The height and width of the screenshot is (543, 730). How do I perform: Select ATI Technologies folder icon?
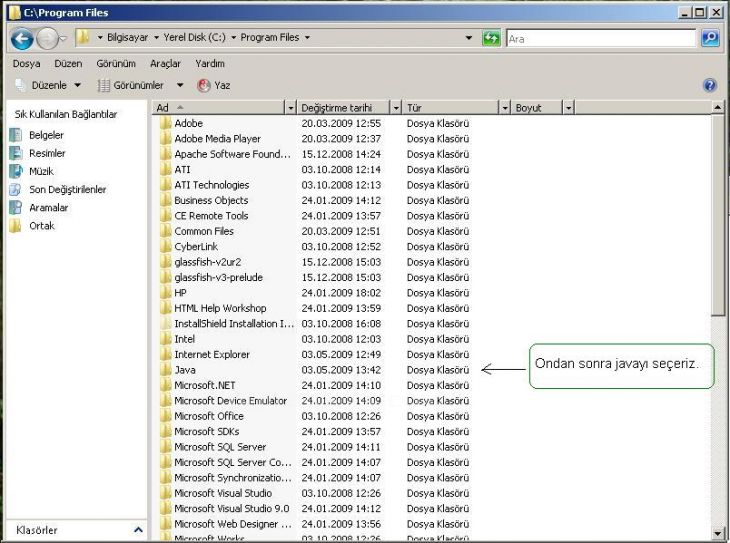coord(165,184)
